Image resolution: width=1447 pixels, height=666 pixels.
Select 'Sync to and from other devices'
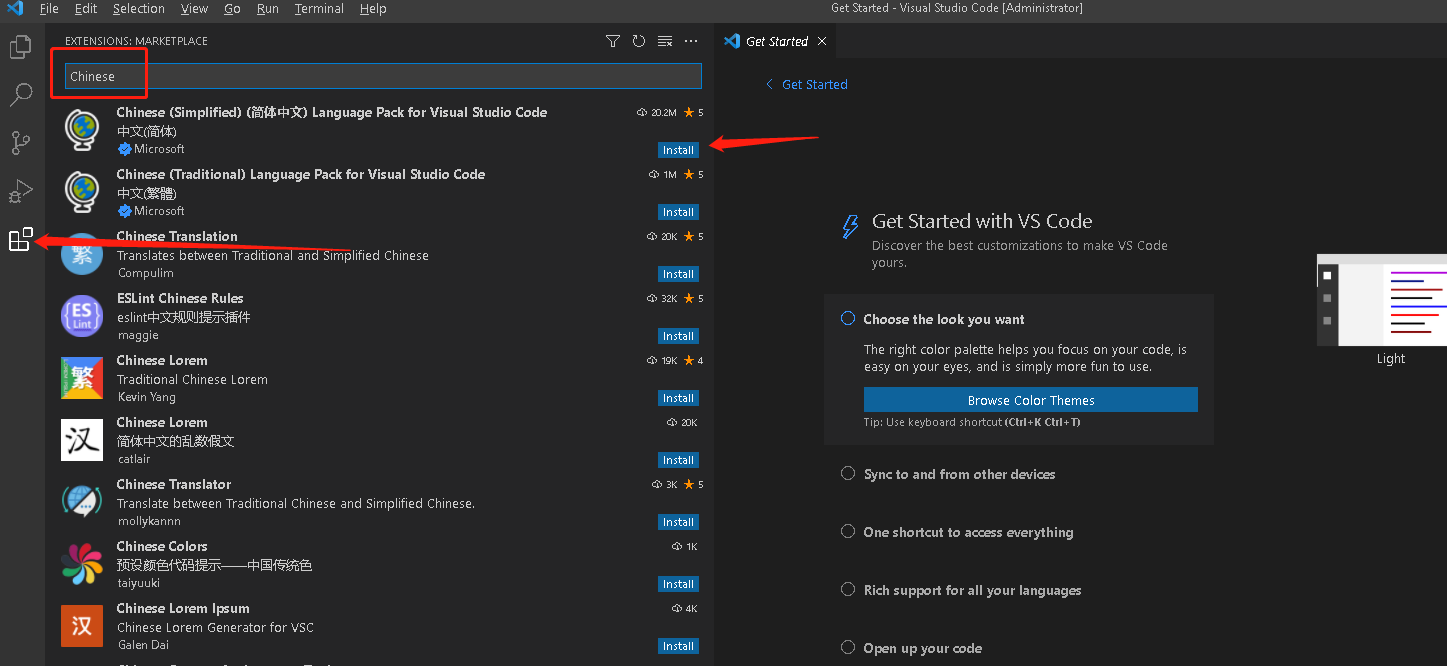coord(959,474)
